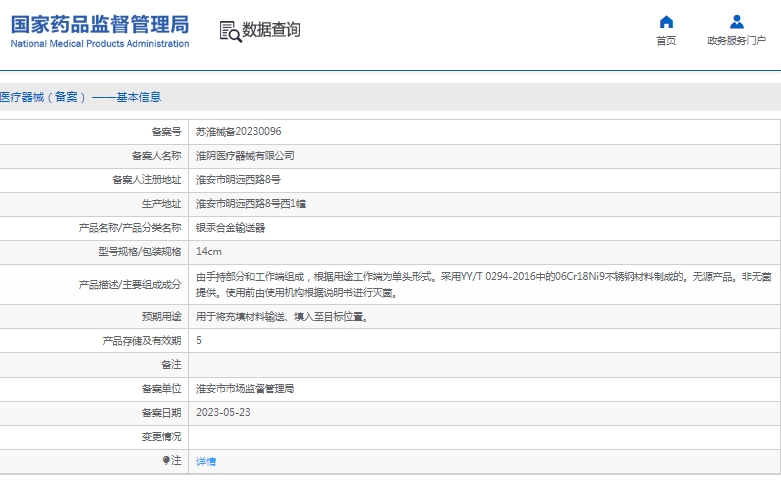
Task: Open the 详情 link
Action: [206, 462]
